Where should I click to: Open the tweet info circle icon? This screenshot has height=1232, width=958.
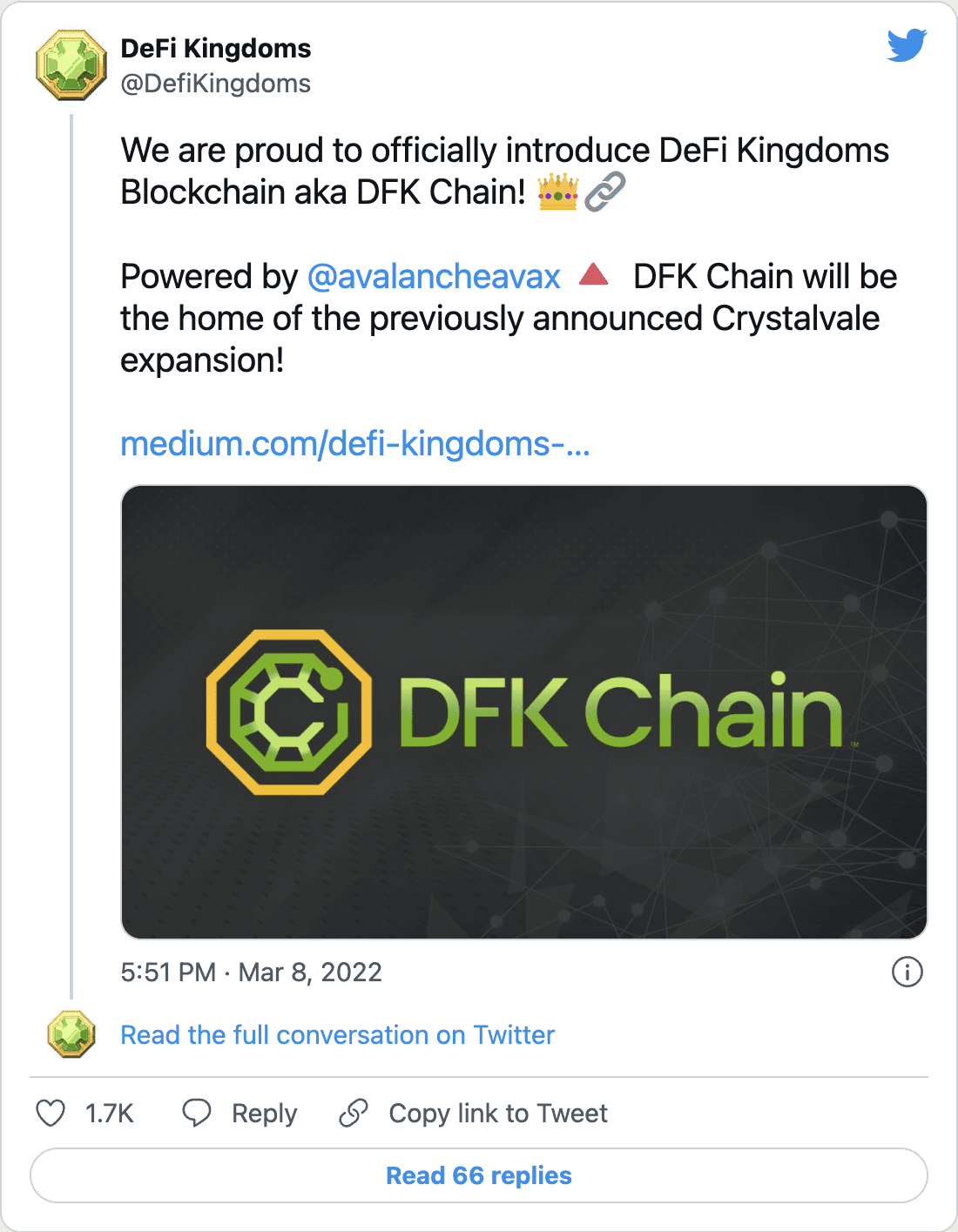(x=907, y=972)
